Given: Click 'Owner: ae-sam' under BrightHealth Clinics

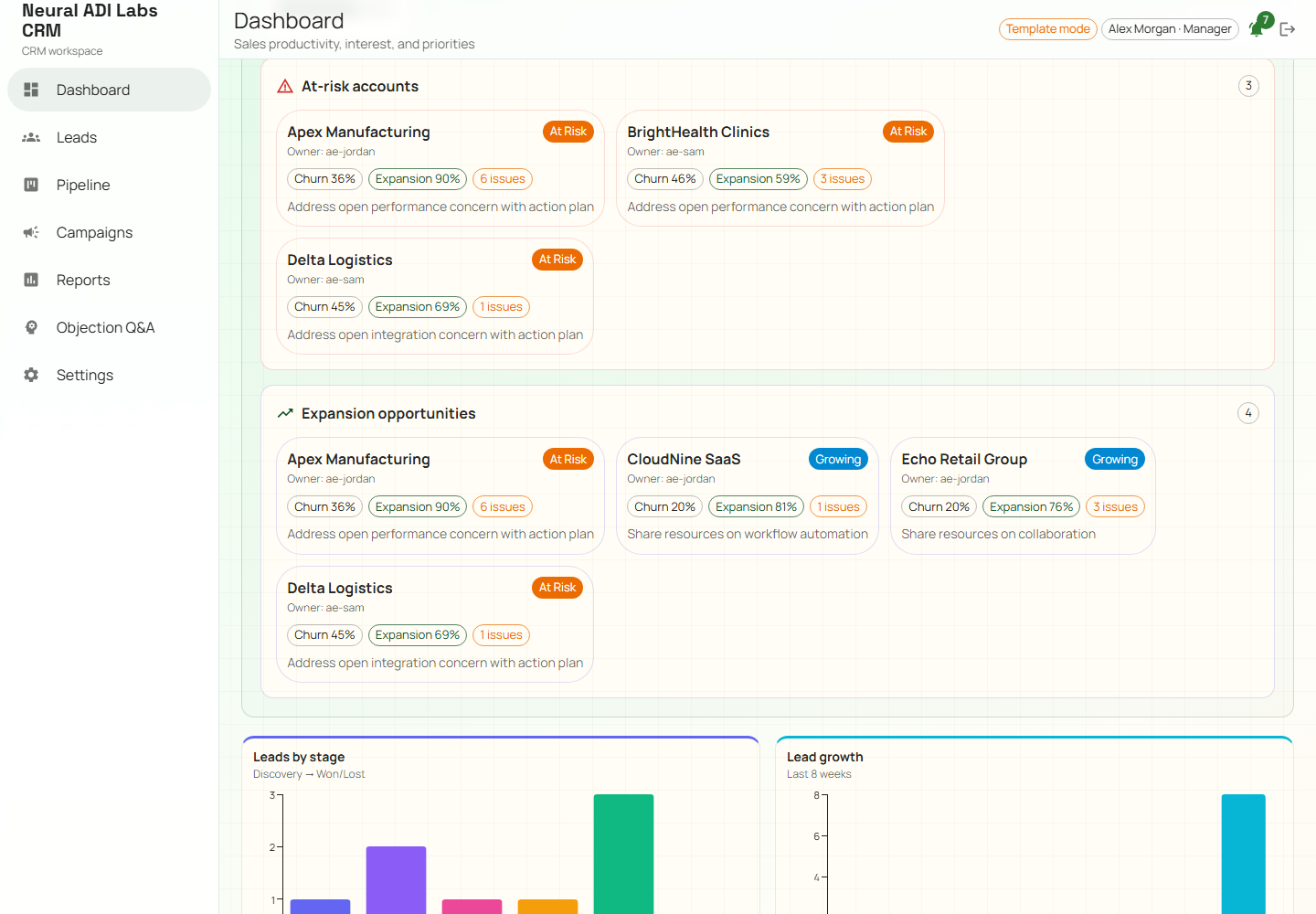Looking at the screenshot, I should click(x=665, y=152).
